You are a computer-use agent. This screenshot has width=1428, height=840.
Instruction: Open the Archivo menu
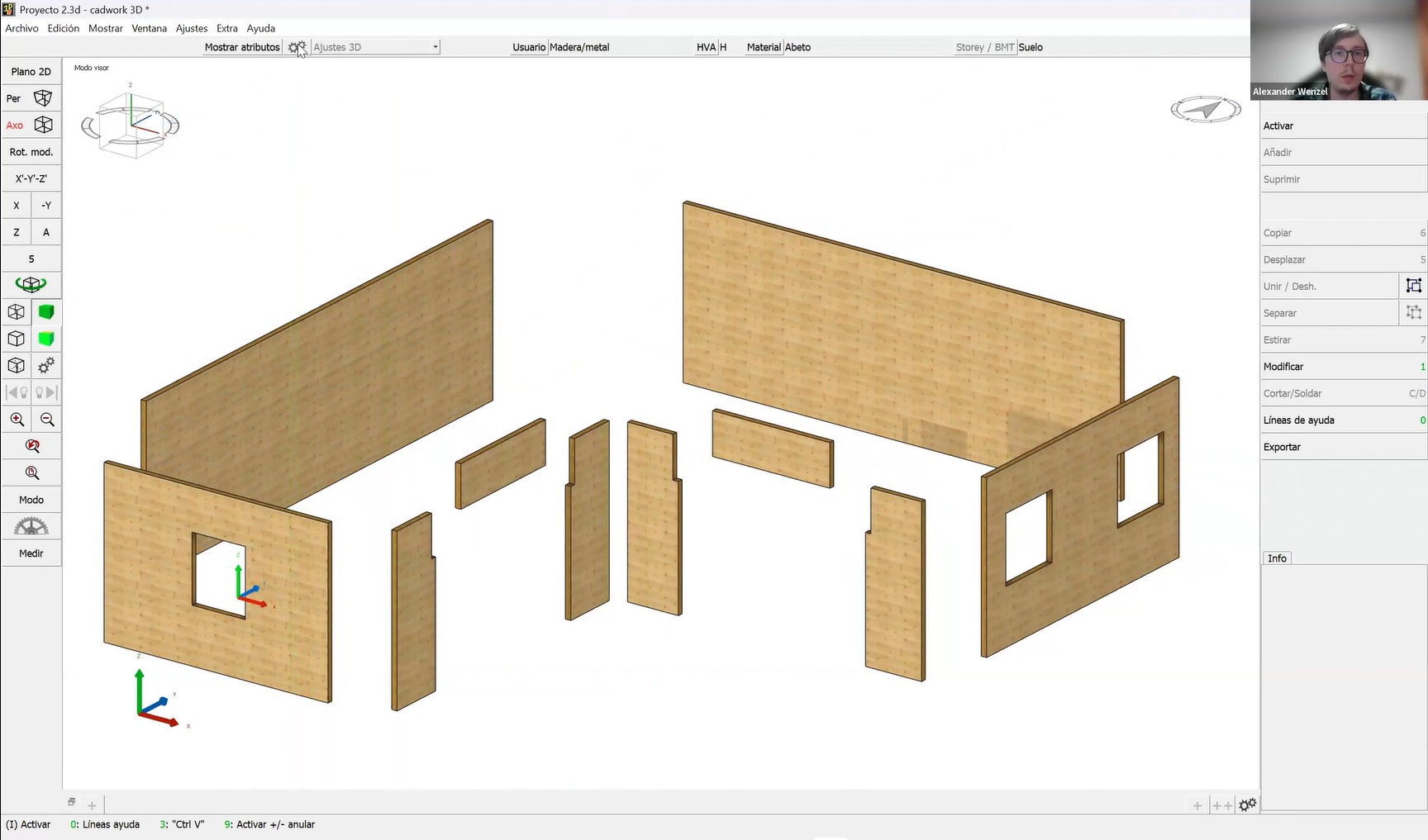point(22,28)
